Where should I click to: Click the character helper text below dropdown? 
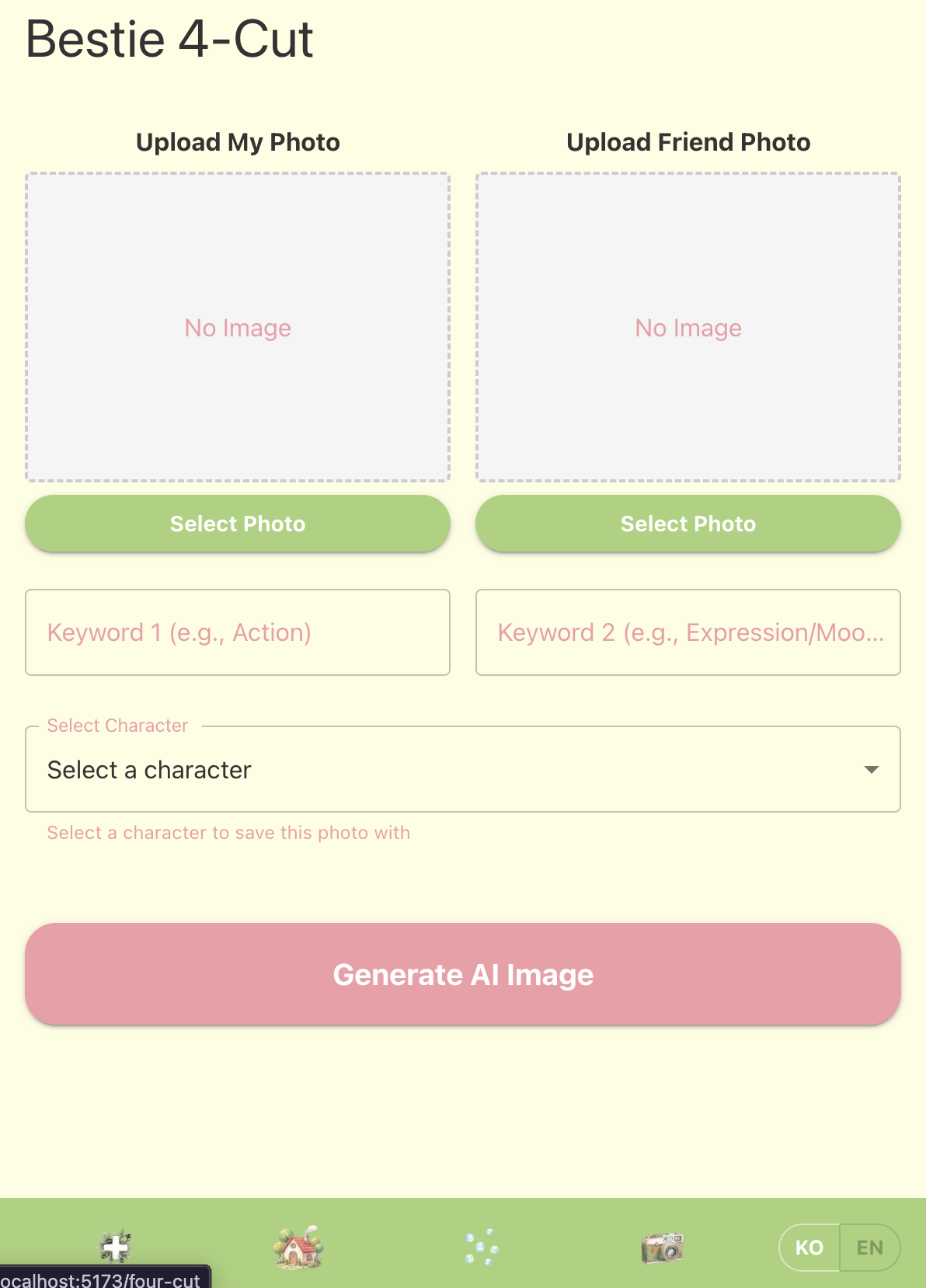tap(228, 833)
